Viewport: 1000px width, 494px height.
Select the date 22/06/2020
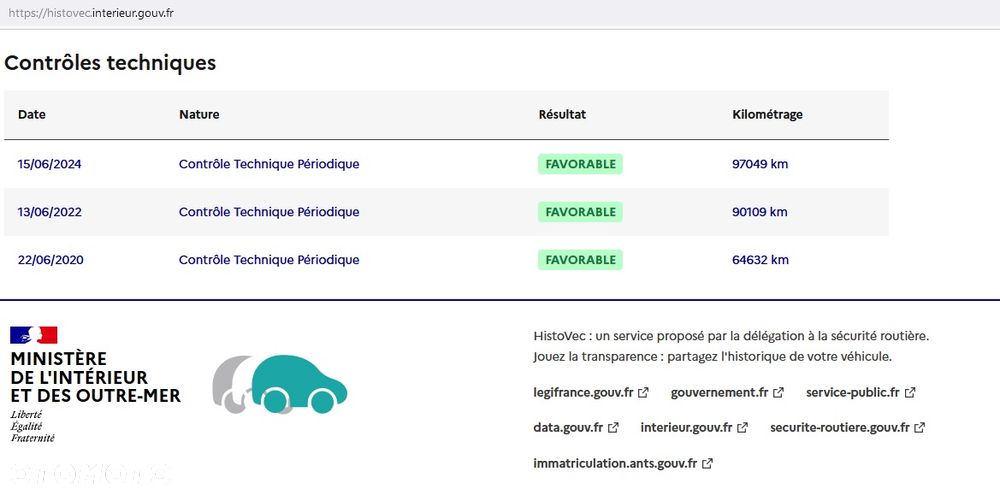click(x=50, y=260)
